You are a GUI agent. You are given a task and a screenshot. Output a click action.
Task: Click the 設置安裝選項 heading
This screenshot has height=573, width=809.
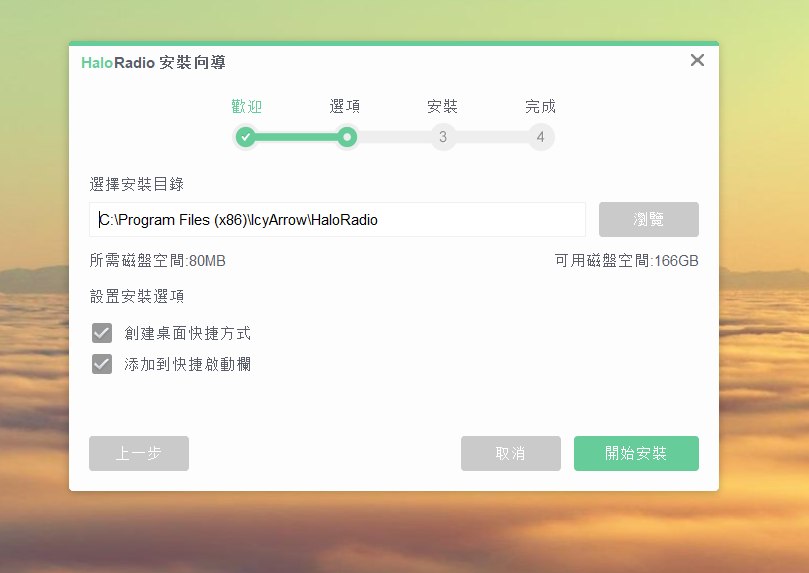pyautogui.click(x=137, y=297)
